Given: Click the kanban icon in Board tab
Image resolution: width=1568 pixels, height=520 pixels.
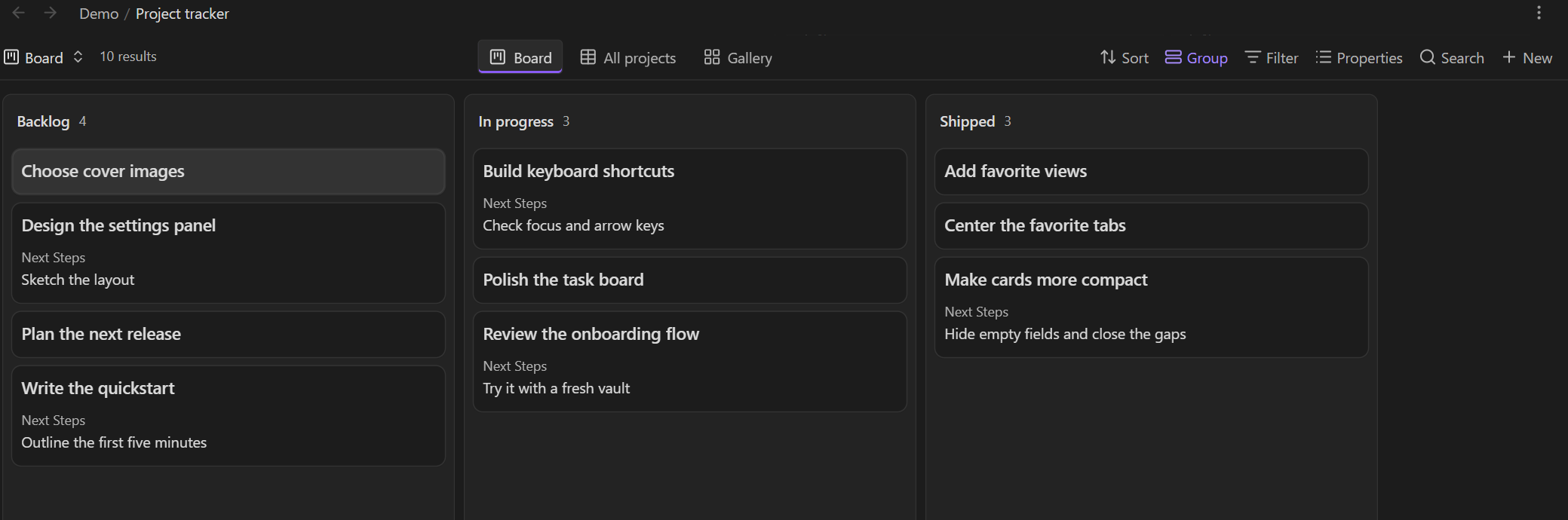Looking at the screenshot, I should pos(498,57).
